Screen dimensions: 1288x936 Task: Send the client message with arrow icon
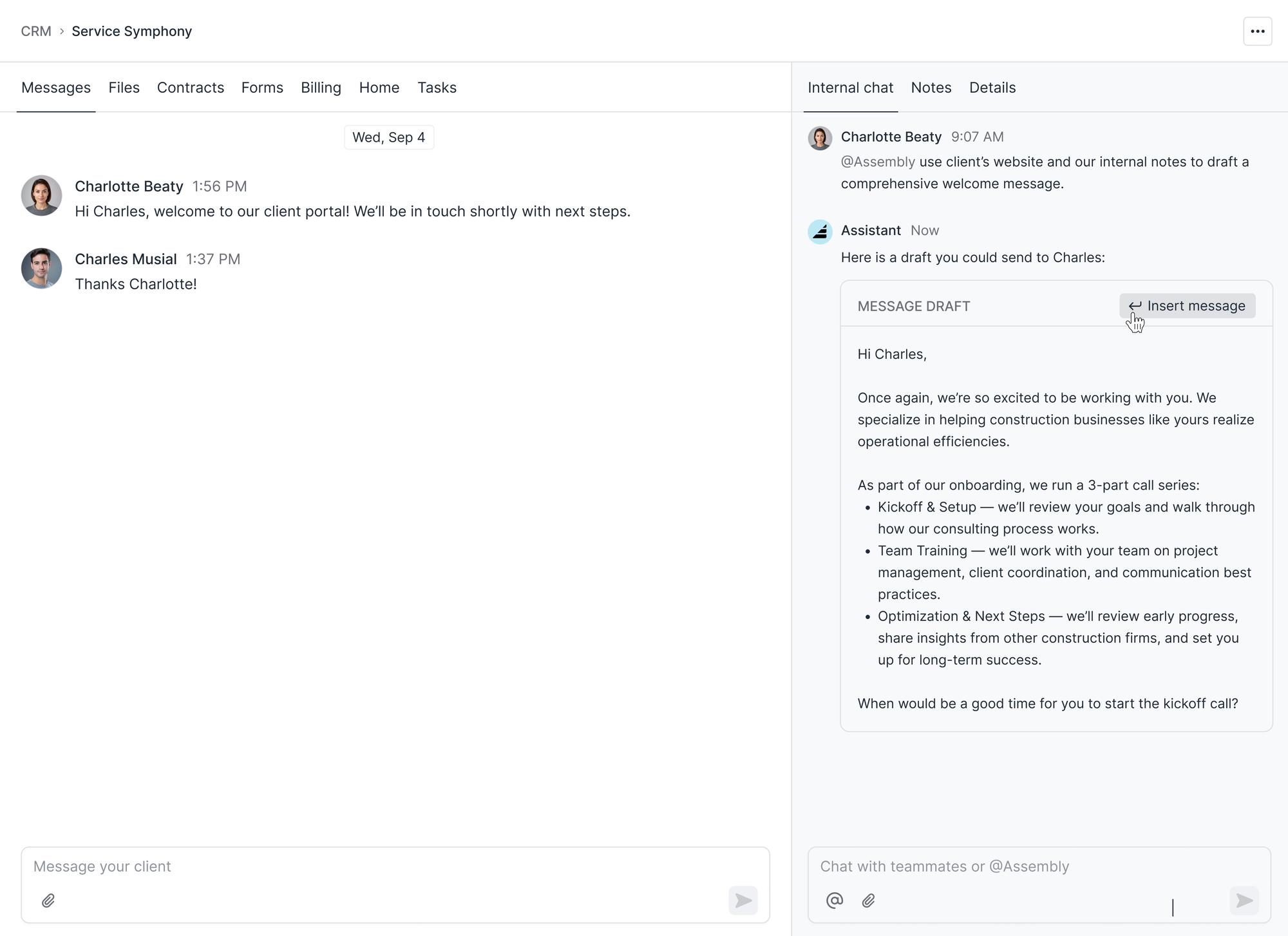click(743, 901)
